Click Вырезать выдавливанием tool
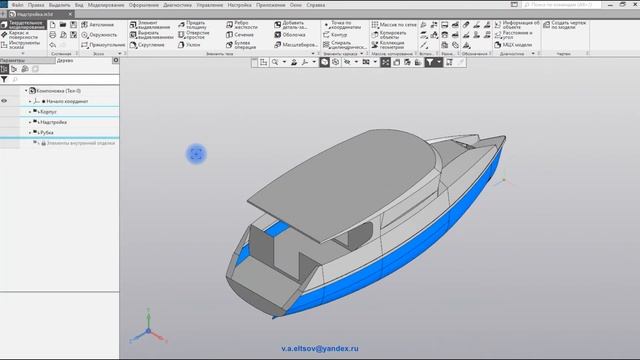The width and height of the screenshot is (640, 360). point(151,35)
